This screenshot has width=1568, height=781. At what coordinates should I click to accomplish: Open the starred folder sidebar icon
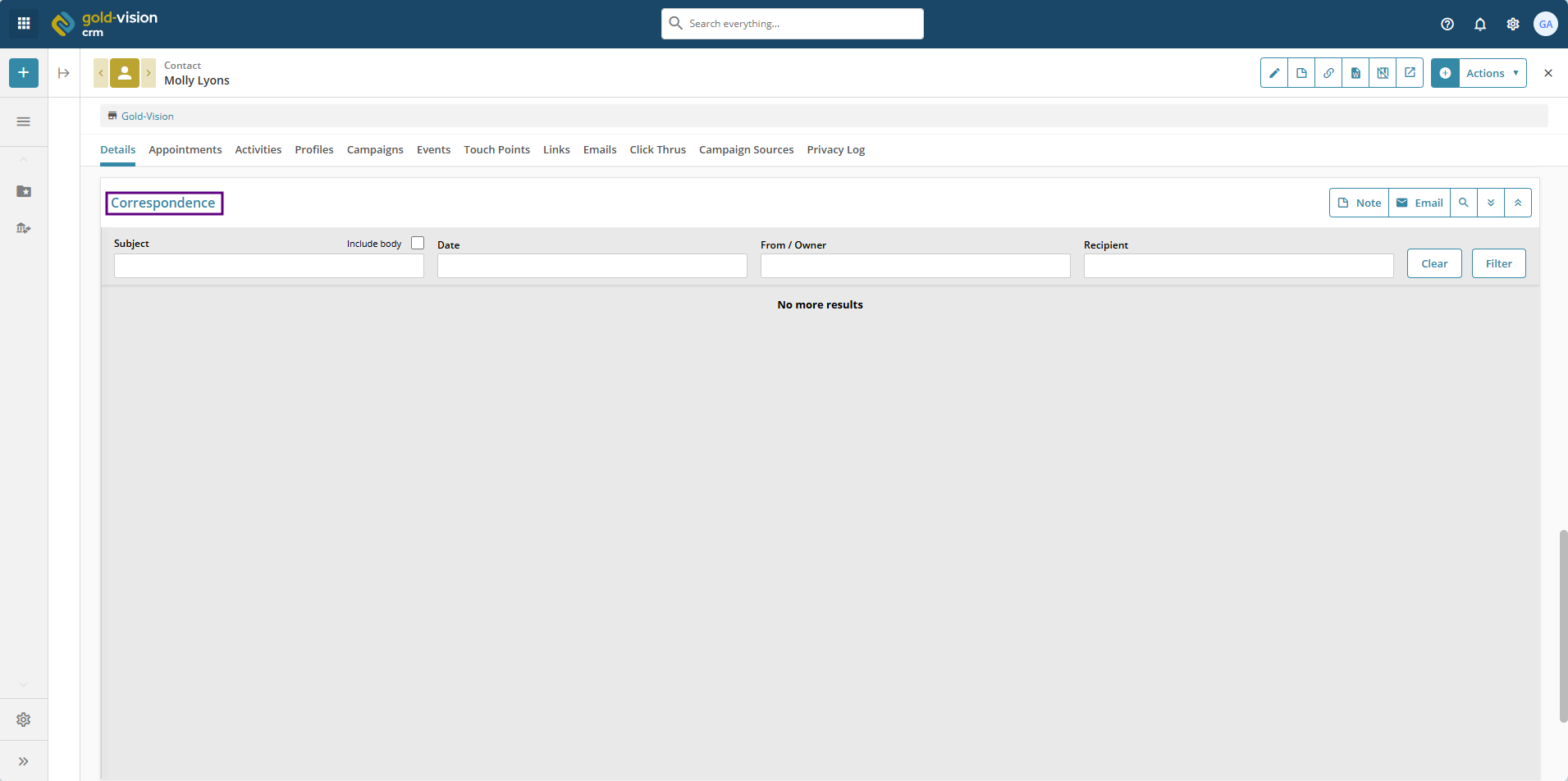tap(24, 191)
